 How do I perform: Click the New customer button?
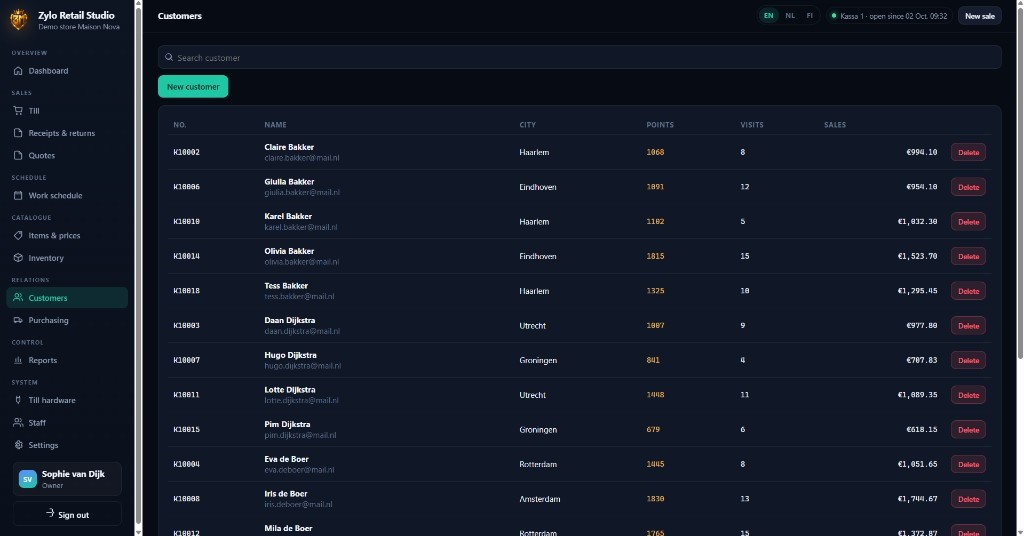[193, 86]
